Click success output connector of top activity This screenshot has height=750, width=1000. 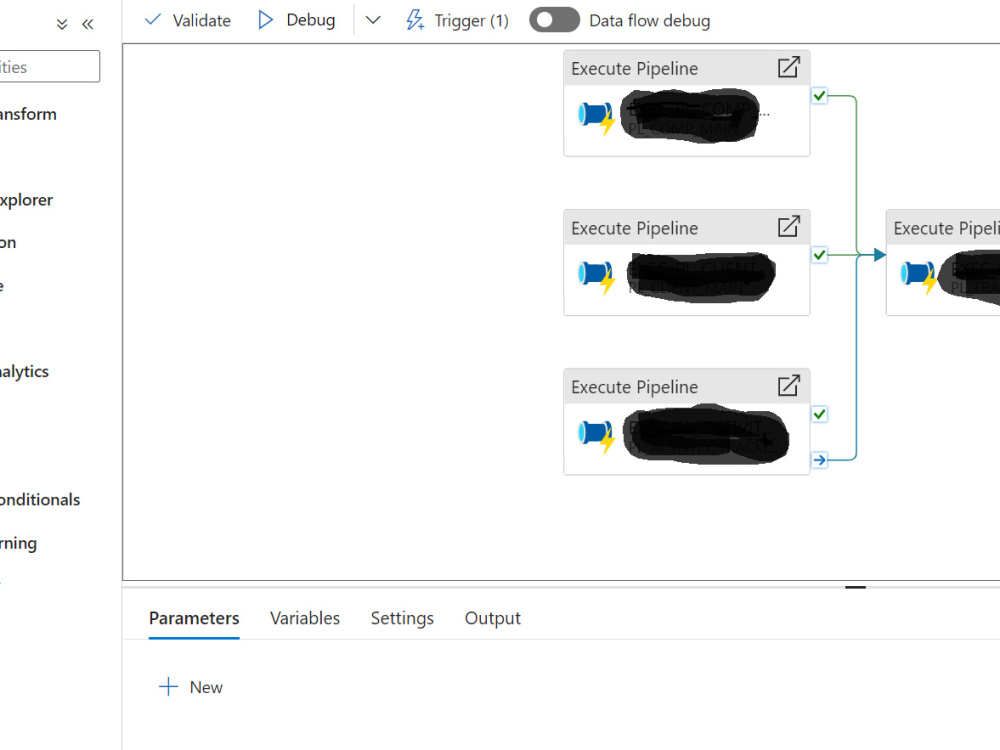click(820, 96)
